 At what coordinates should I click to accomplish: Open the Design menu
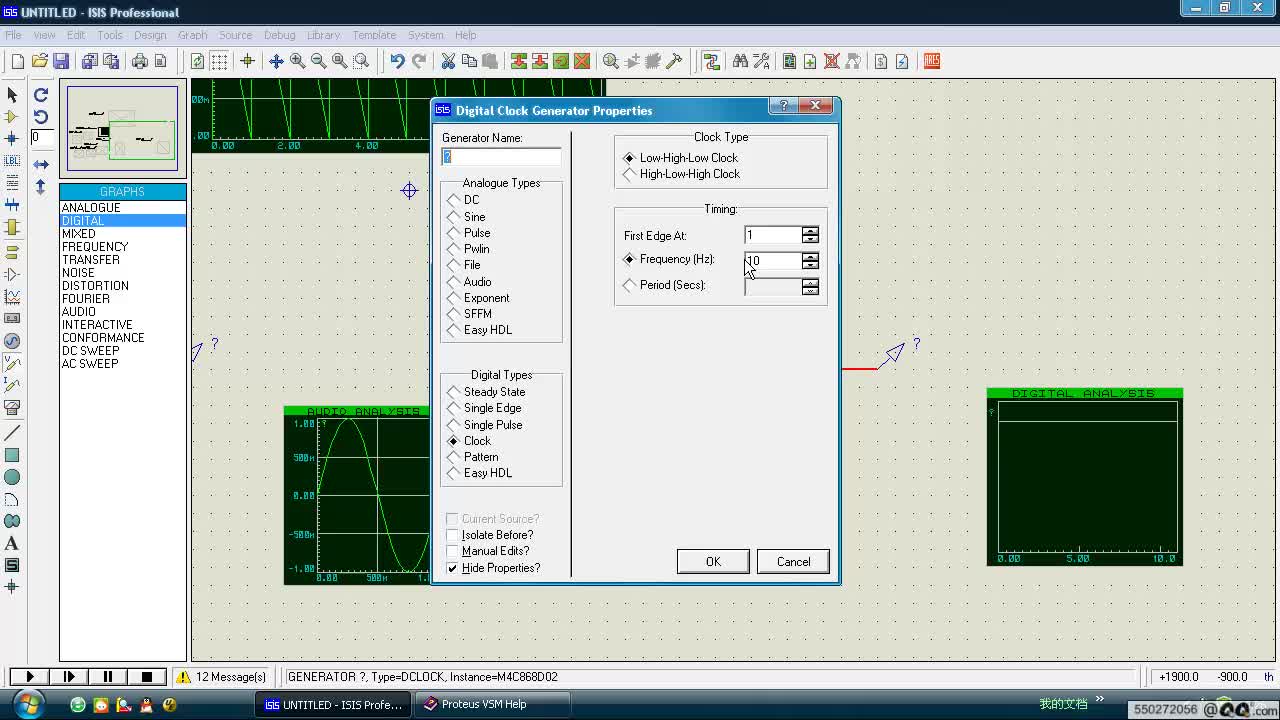pos(150,35)
